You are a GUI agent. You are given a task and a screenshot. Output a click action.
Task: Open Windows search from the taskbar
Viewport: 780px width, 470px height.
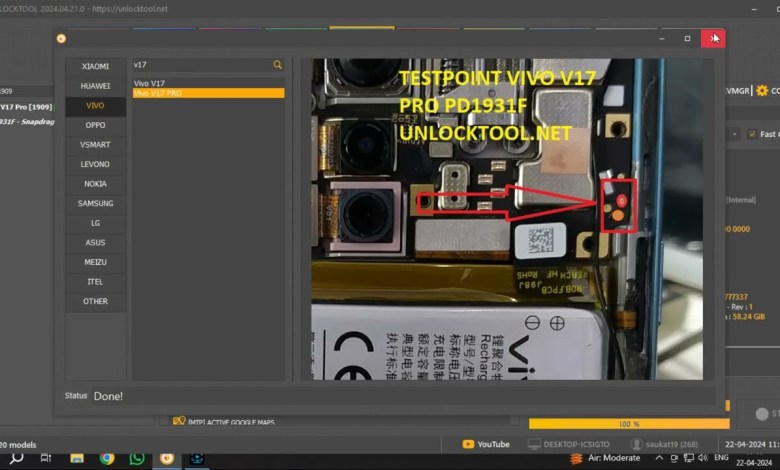tap(16, 458)
